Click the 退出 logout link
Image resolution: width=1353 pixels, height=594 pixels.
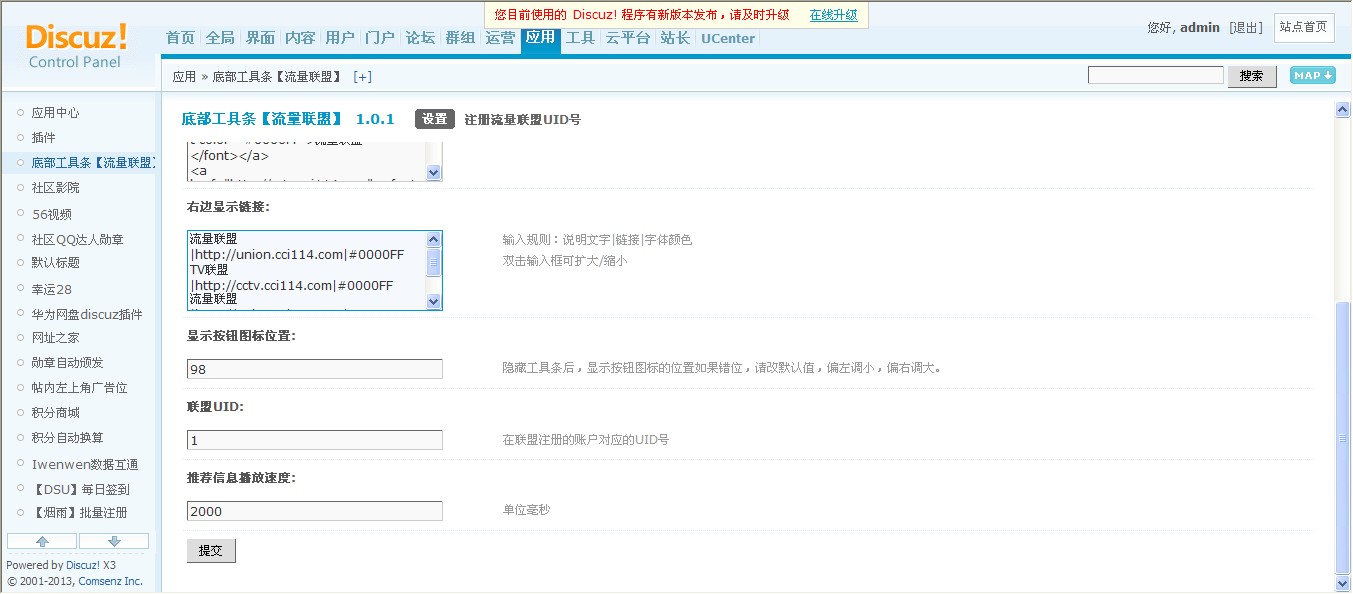(1246, 28)
